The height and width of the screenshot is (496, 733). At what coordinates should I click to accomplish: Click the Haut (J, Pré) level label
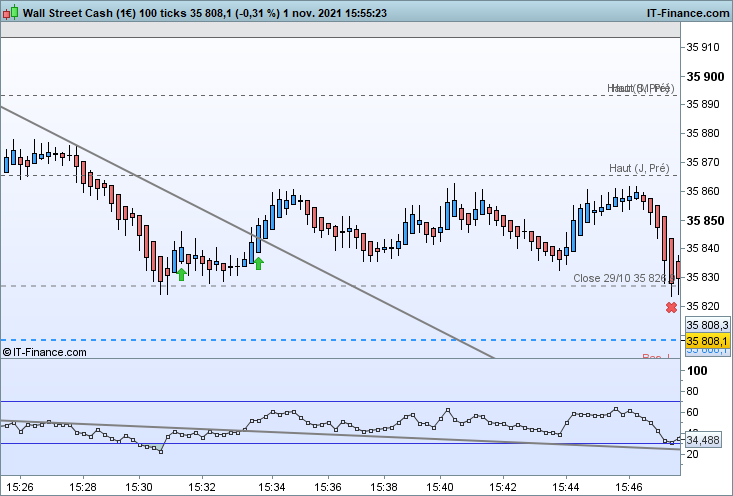click(x=639, y=168)
